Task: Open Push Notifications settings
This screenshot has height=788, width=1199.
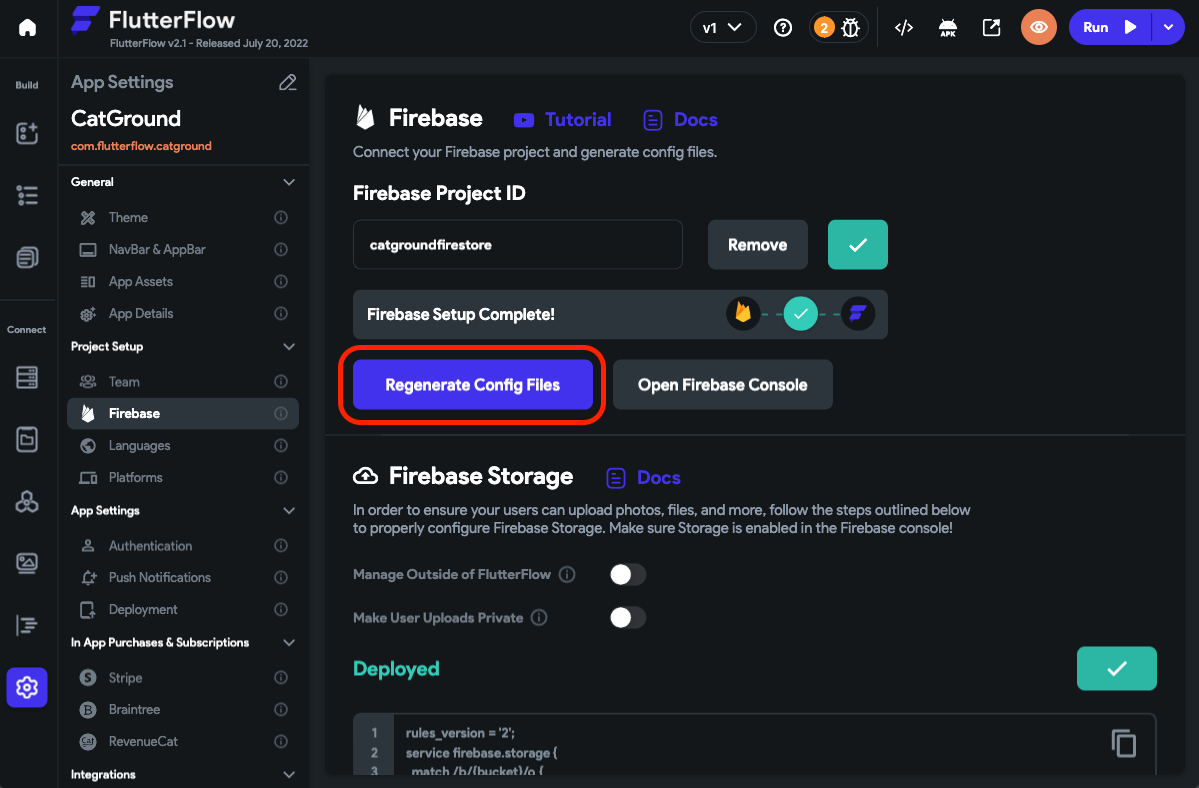Action: (183, 578)
